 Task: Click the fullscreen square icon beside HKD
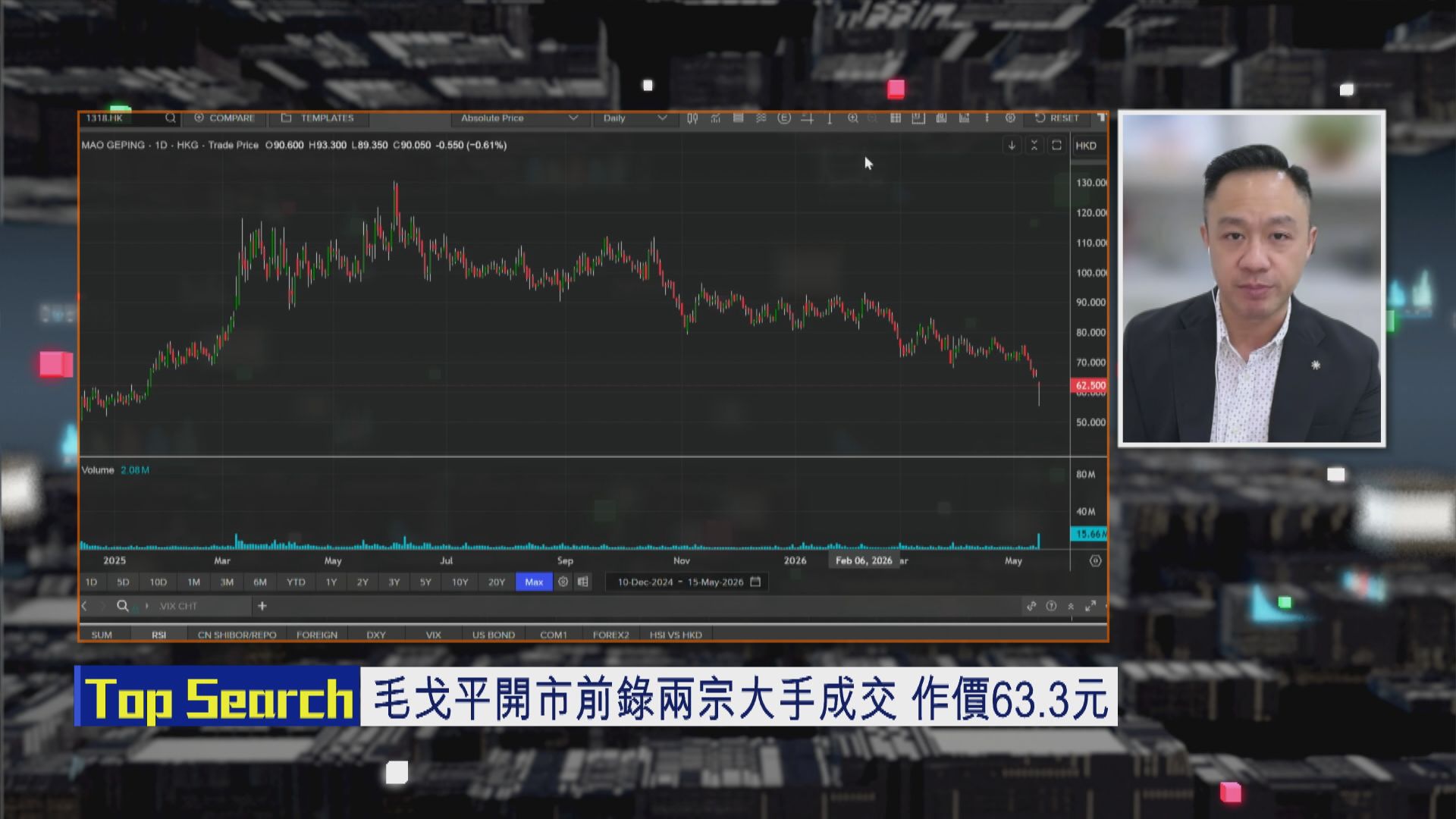click(1056, 146)
